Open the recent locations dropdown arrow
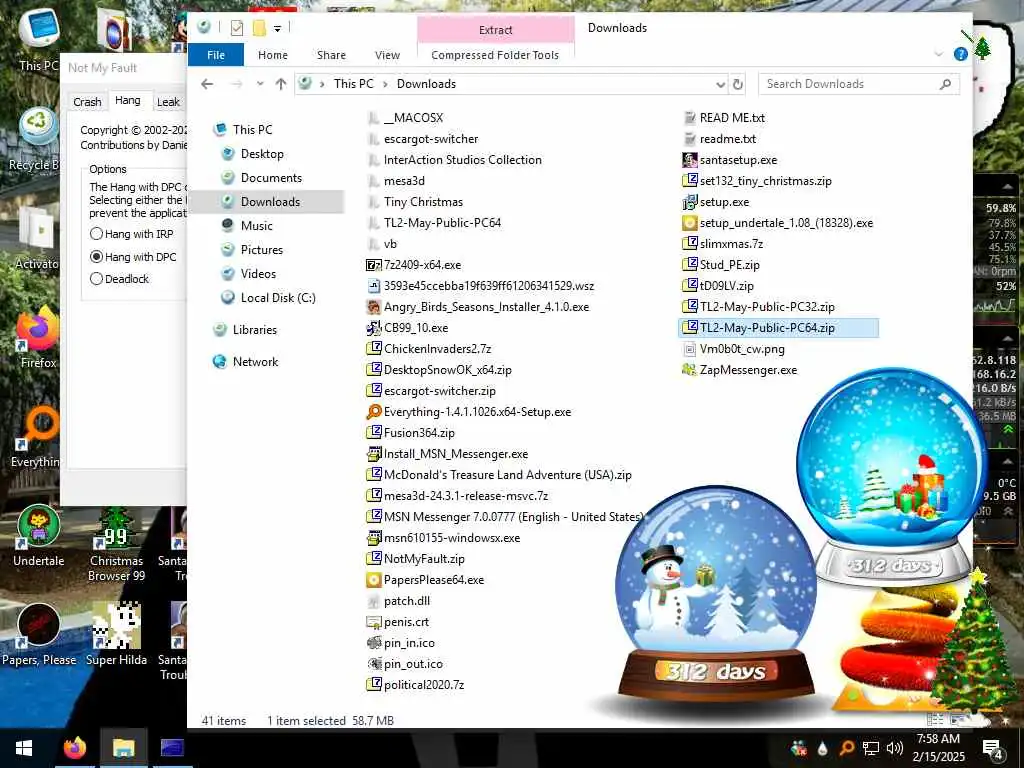1024x768 pixels. pyautogui.click(x=260, y=84)
